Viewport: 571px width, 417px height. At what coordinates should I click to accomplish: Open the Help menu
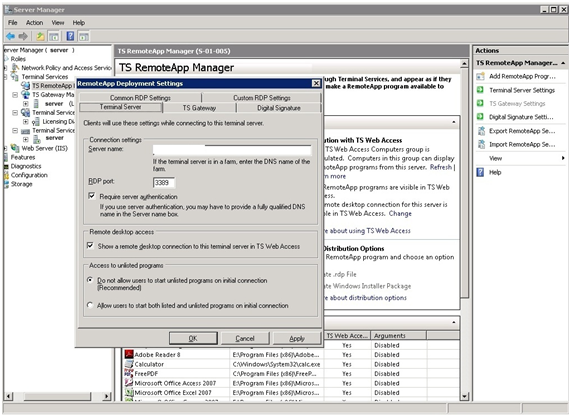point(79,23)
